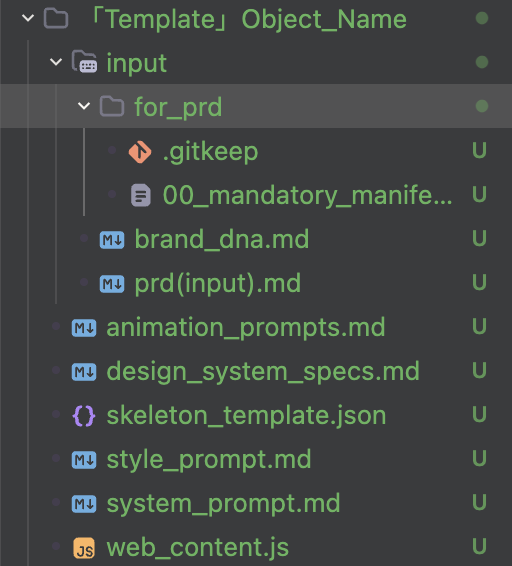Image resolution: width=512 pixels, height=566 pixels.
Task: Collapse the for_prd folder chevron
Action: 84,106
